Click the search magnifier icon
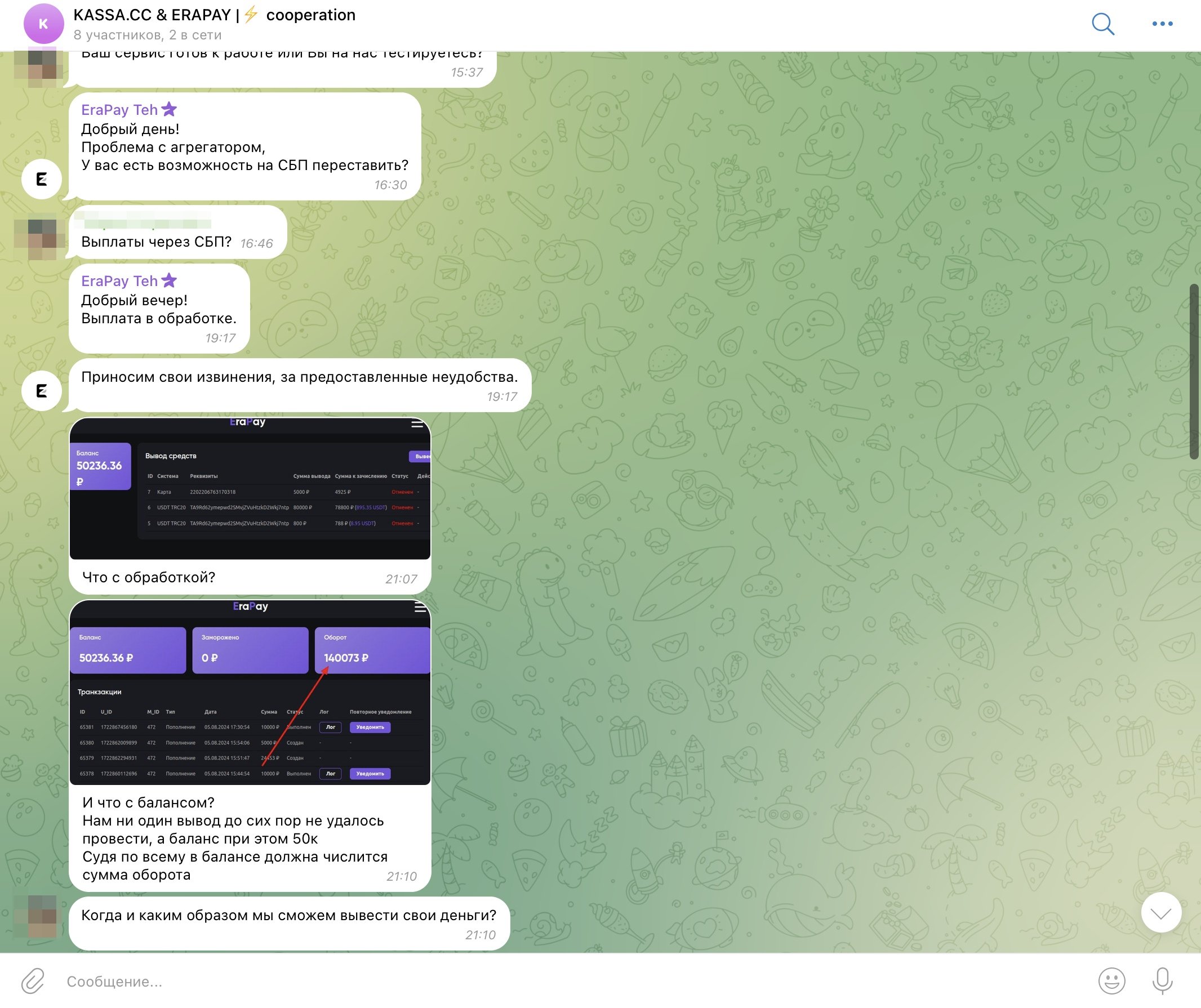 [1102, 24]
